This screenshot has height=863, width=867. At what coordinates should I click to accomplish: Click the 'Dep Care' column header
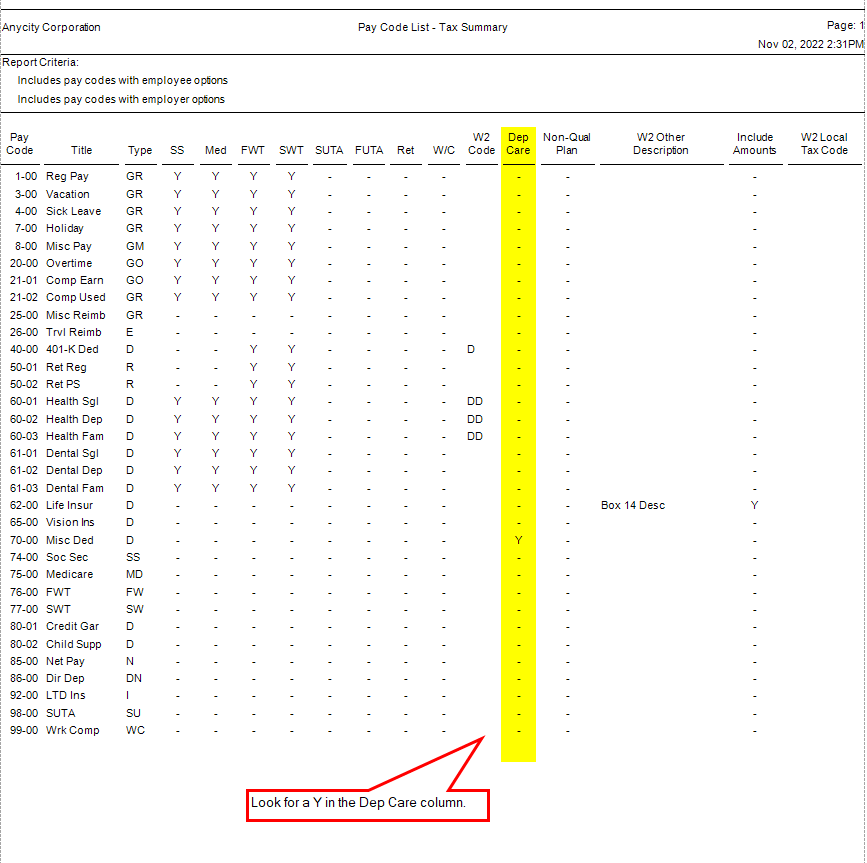coord(518,144)
